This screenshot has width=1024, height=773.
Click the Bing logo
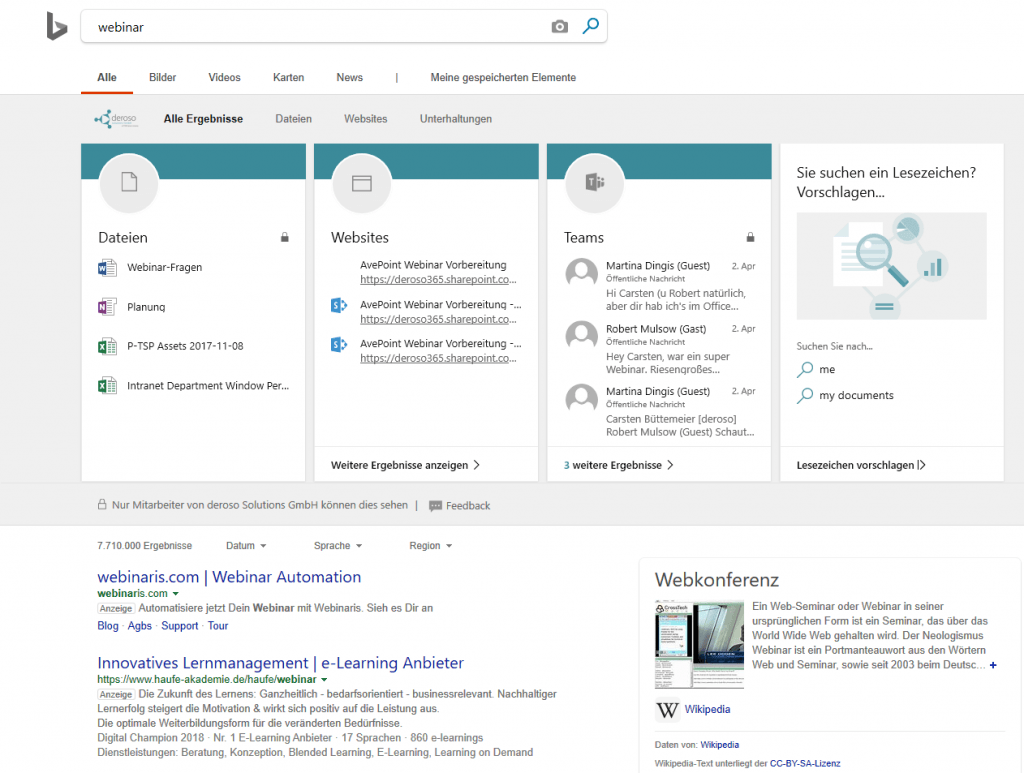coord(57,26)
